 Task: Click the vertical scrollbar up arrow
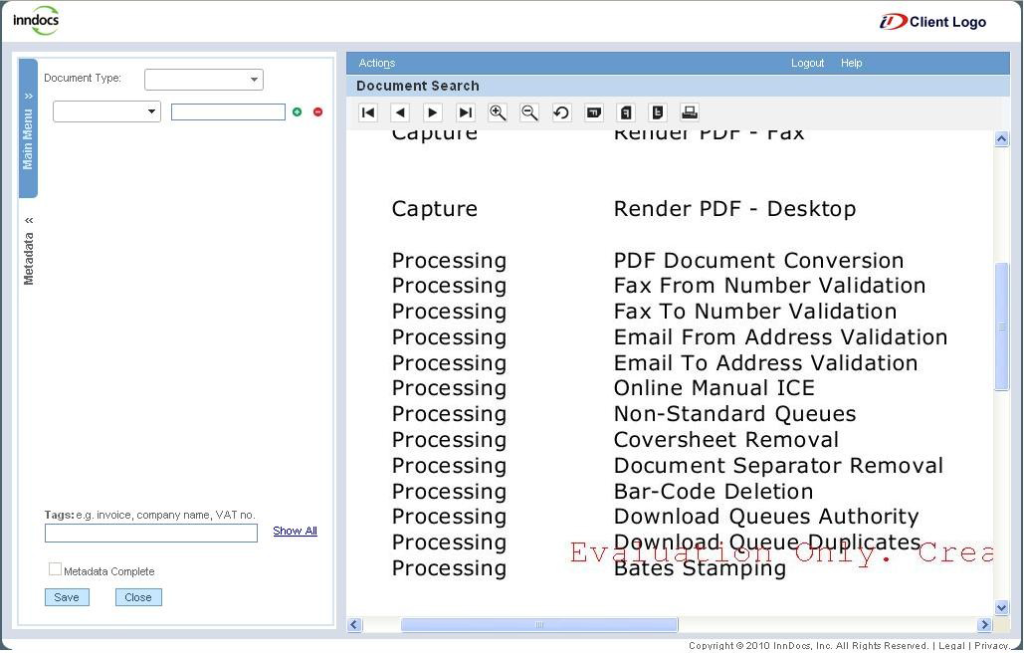[x=1001, y=138]
